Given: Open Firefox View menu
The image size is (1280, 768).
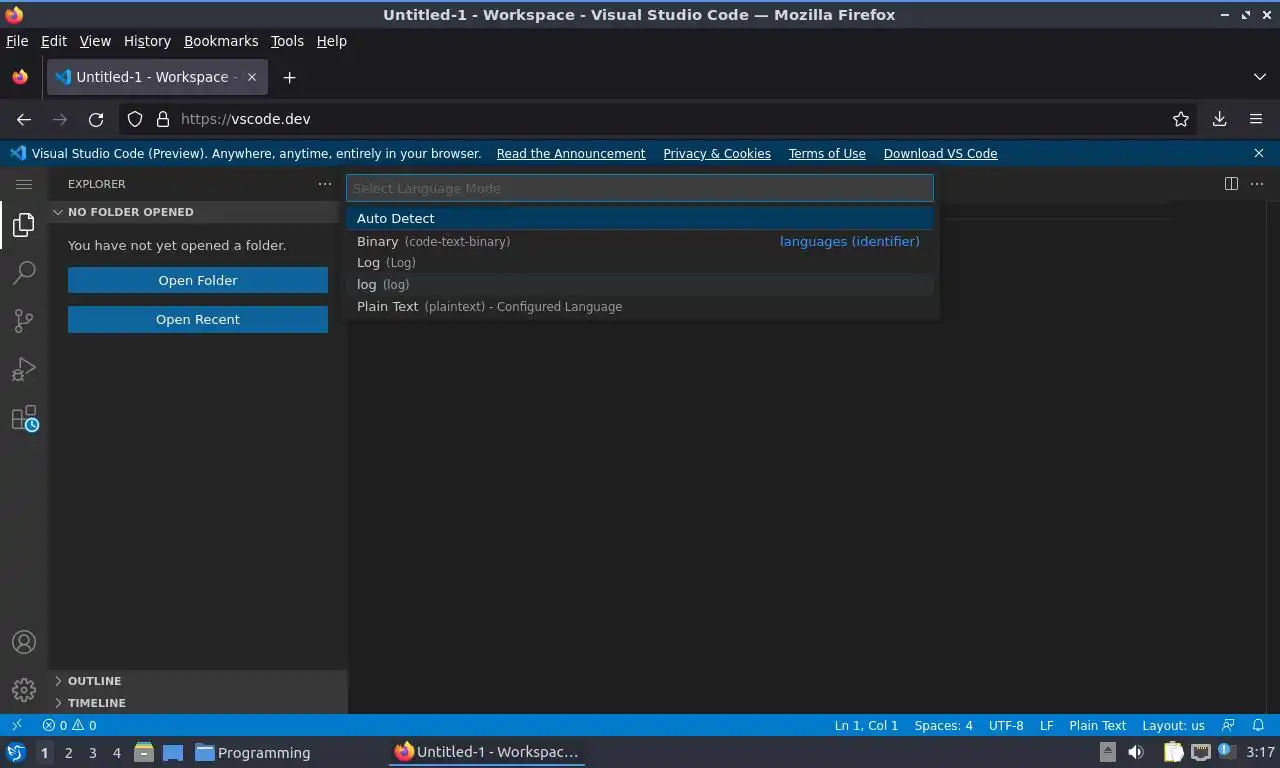Looking at the screenshot, I should (x=95, y=41).
